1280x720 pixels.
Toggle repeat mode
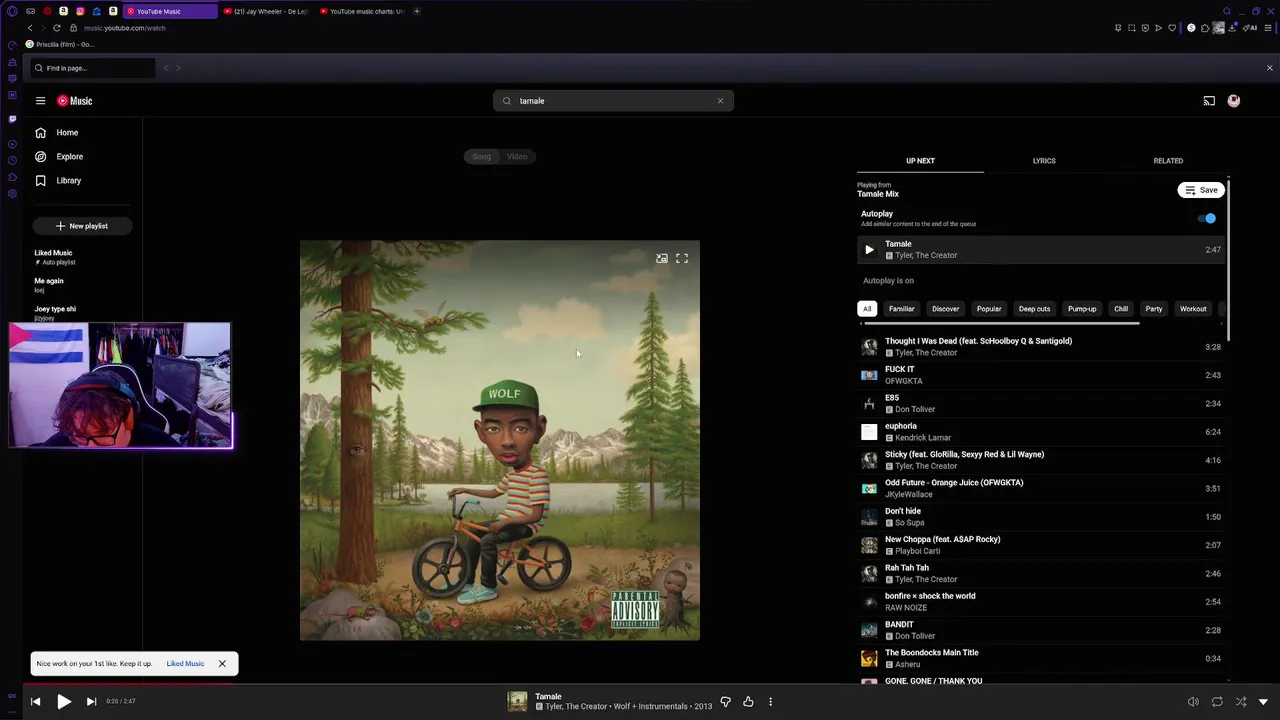(x=1217, y=702)
